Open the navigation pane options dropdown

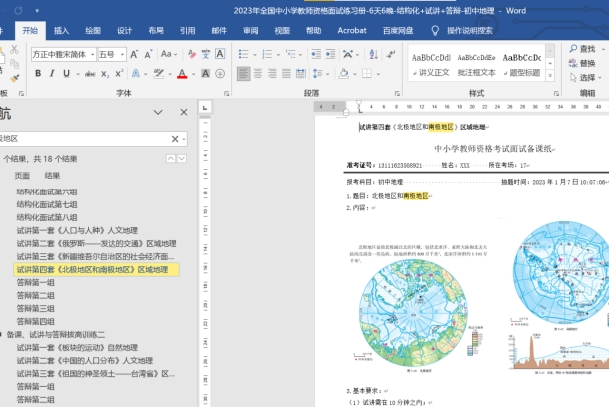pos(158,113)
